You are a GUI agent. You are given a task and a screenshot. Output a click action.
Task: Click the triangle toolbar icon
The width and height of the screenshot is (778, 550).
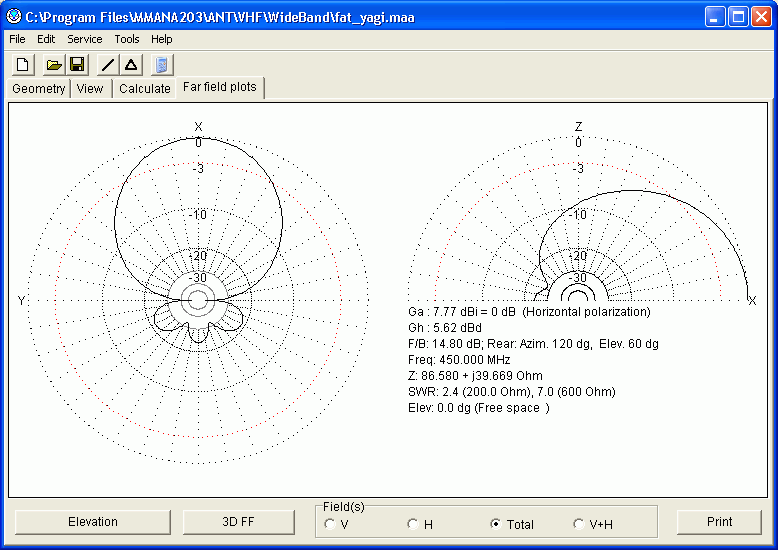[x=131, y=64]
